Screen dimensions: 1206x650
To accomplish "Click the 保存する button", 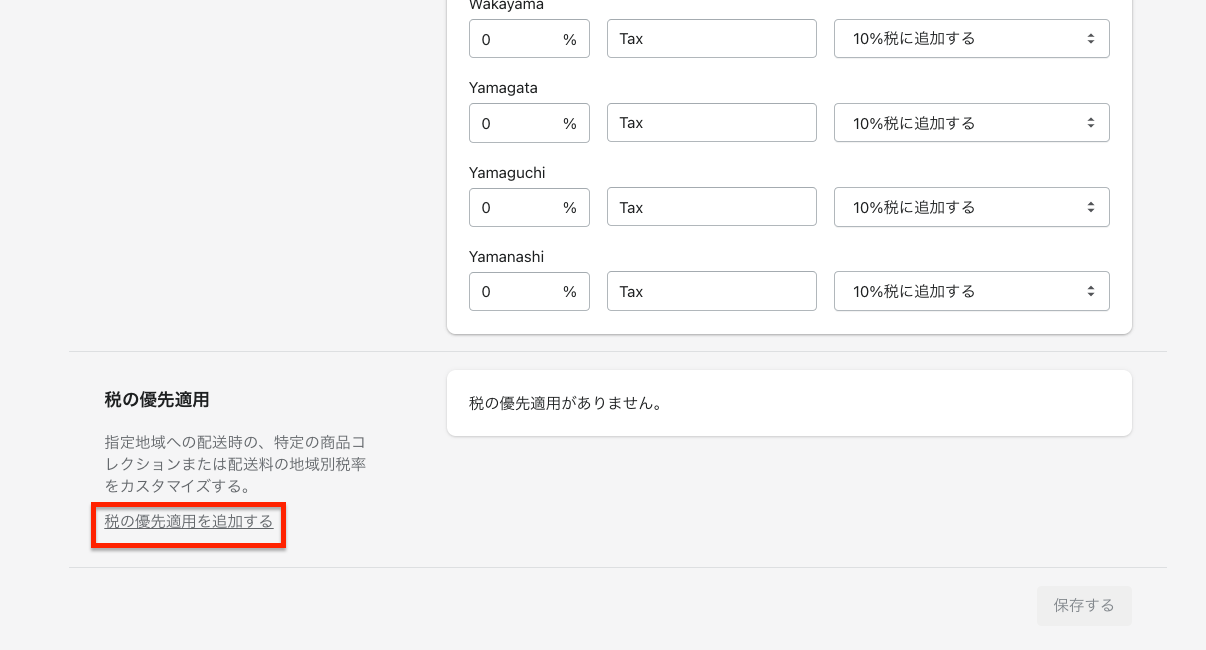I will (x=1084, y=606).
